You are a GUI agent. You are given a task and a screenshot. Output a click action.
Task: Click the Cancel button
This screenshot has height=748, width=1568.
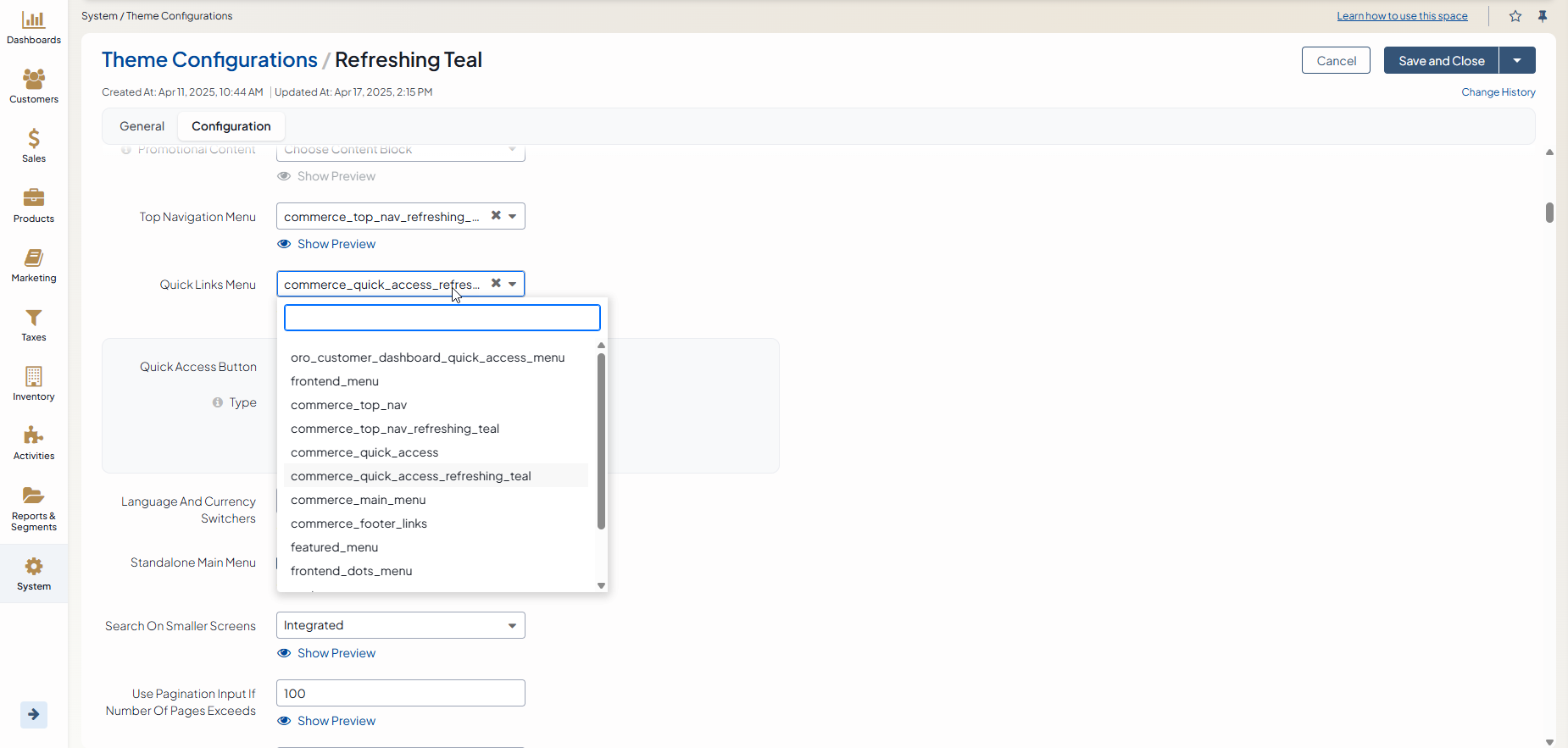1336,61
